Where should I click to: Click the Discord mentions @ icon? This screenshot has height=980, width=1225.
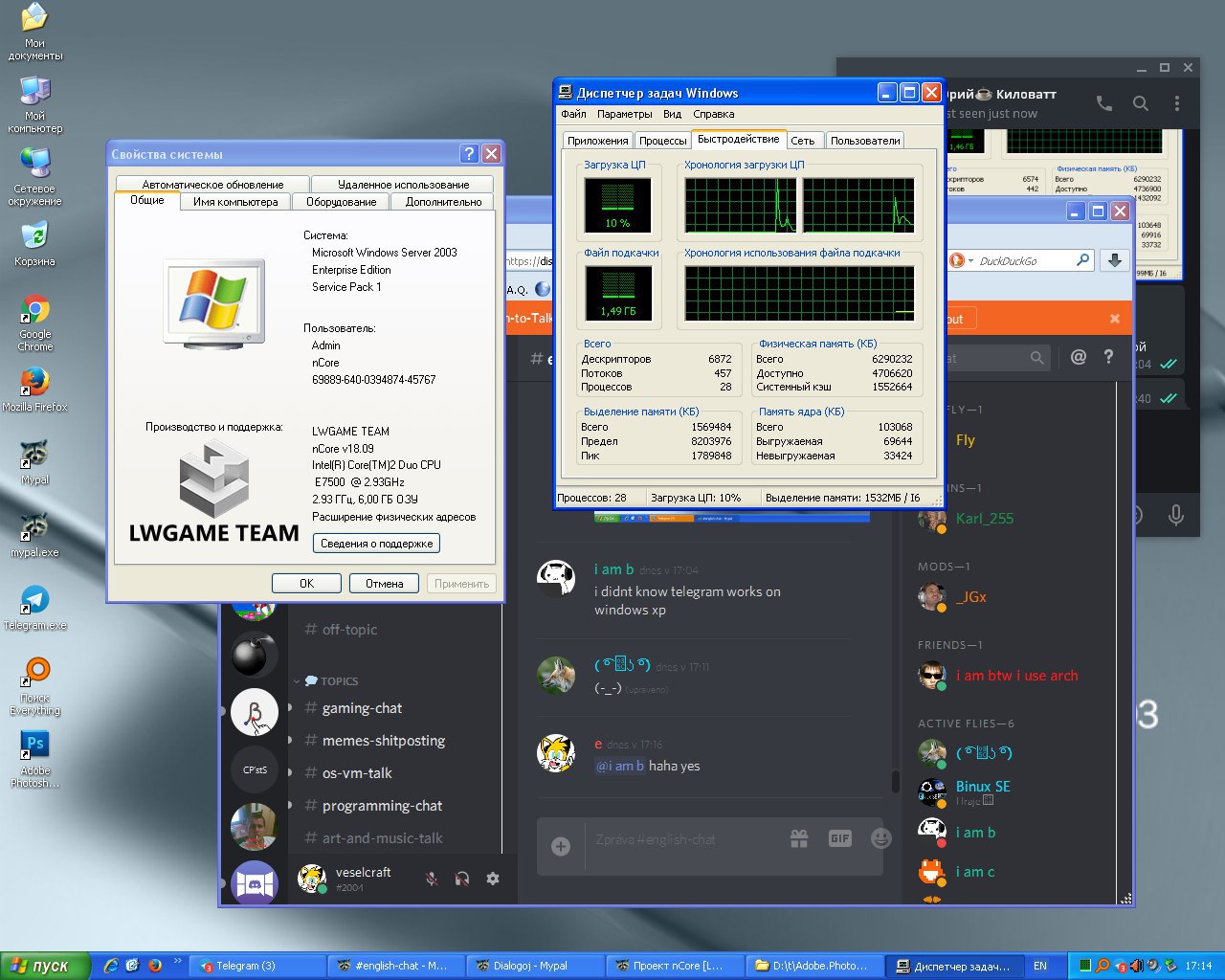click(1079, 357)
